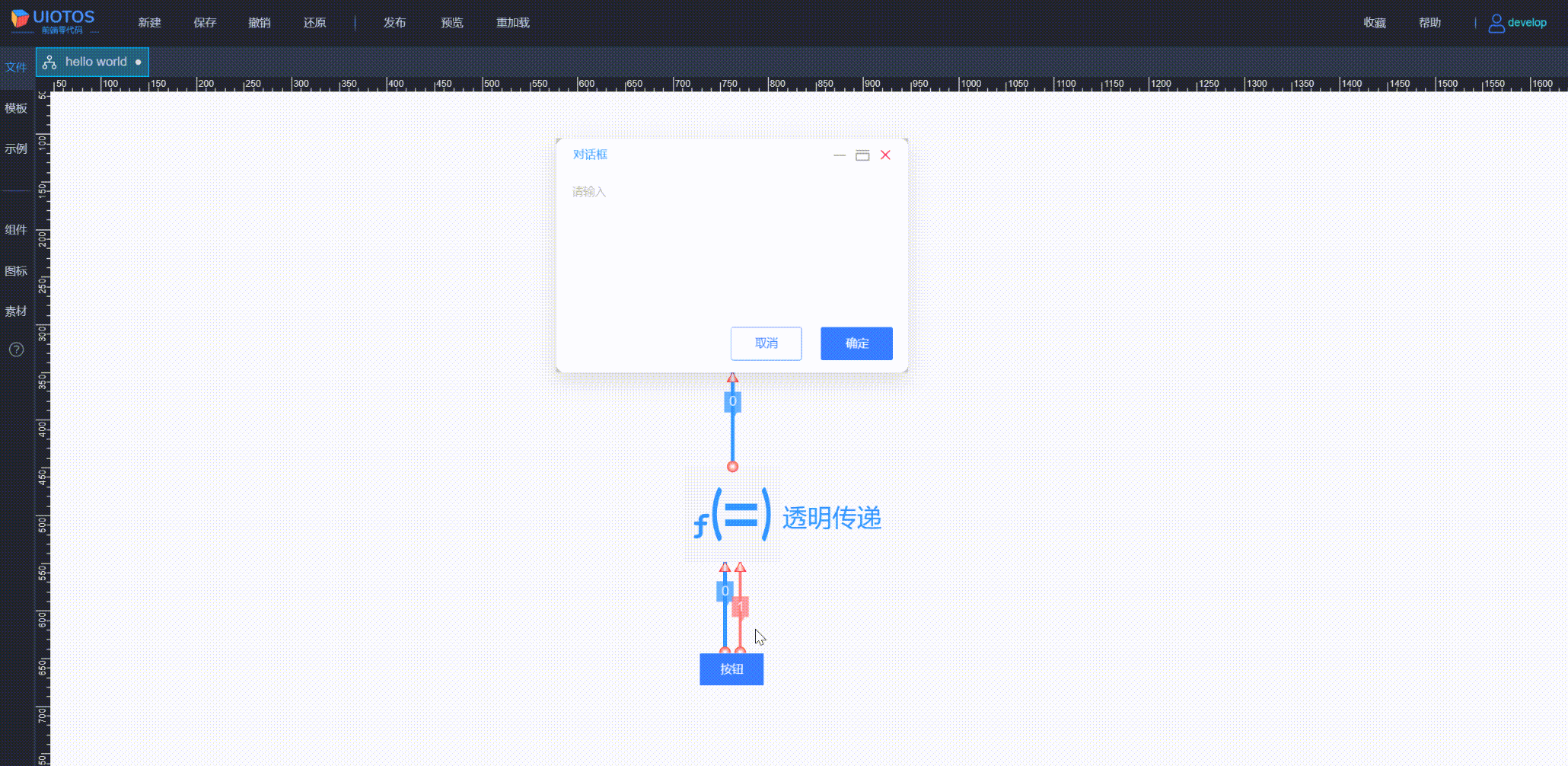This screenshot has width=1568, height=766.
Task: Open the 示例 (Examples) sidebar panel
Action: [x=16, y=148]
